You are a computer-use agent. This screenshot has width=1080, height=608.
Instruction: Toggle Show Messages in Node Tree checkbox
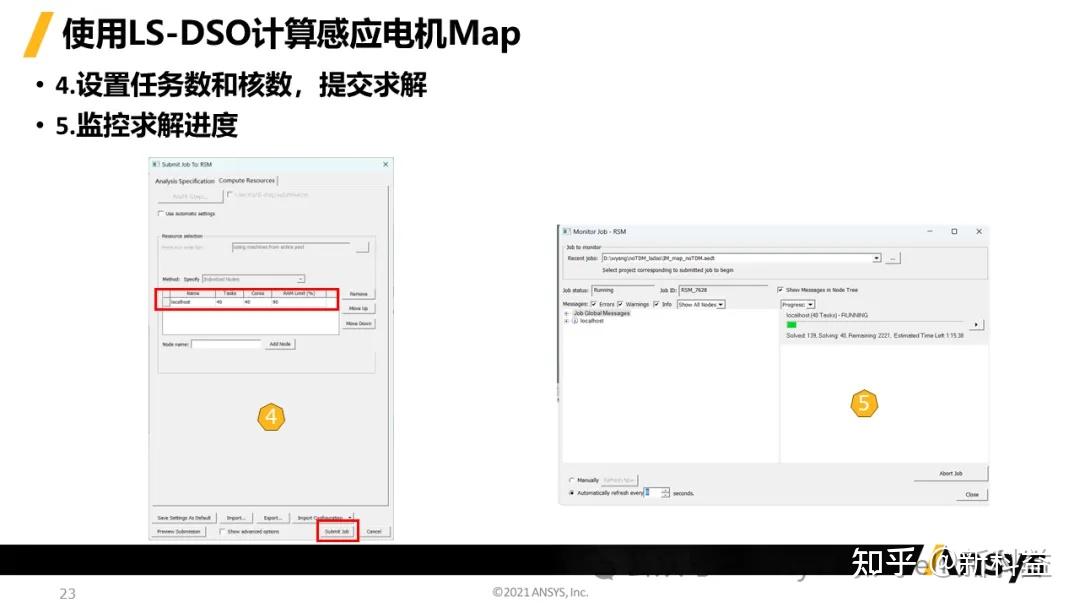coord(780,290)
